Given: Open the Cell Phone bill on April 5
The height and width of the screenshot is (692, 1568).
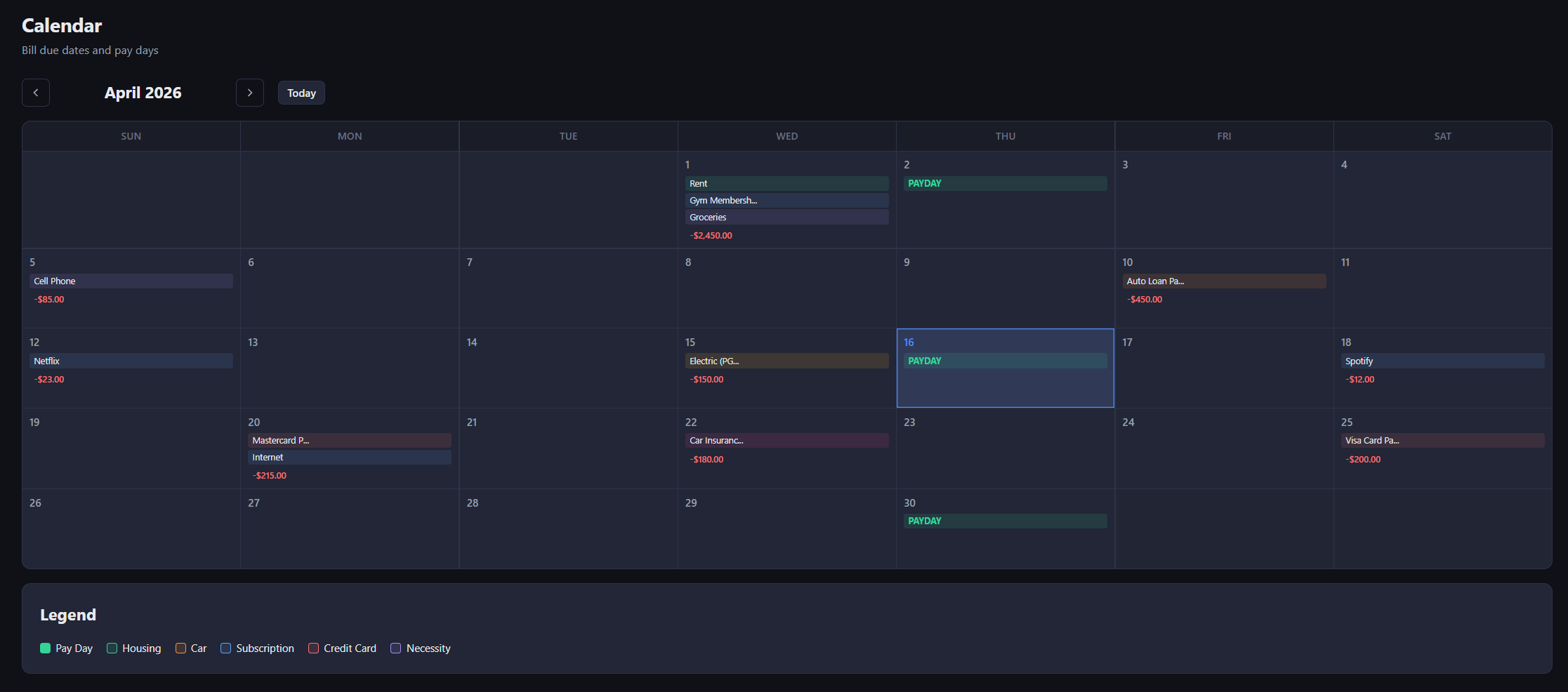Looking at the screenshot, I should 131,281.
